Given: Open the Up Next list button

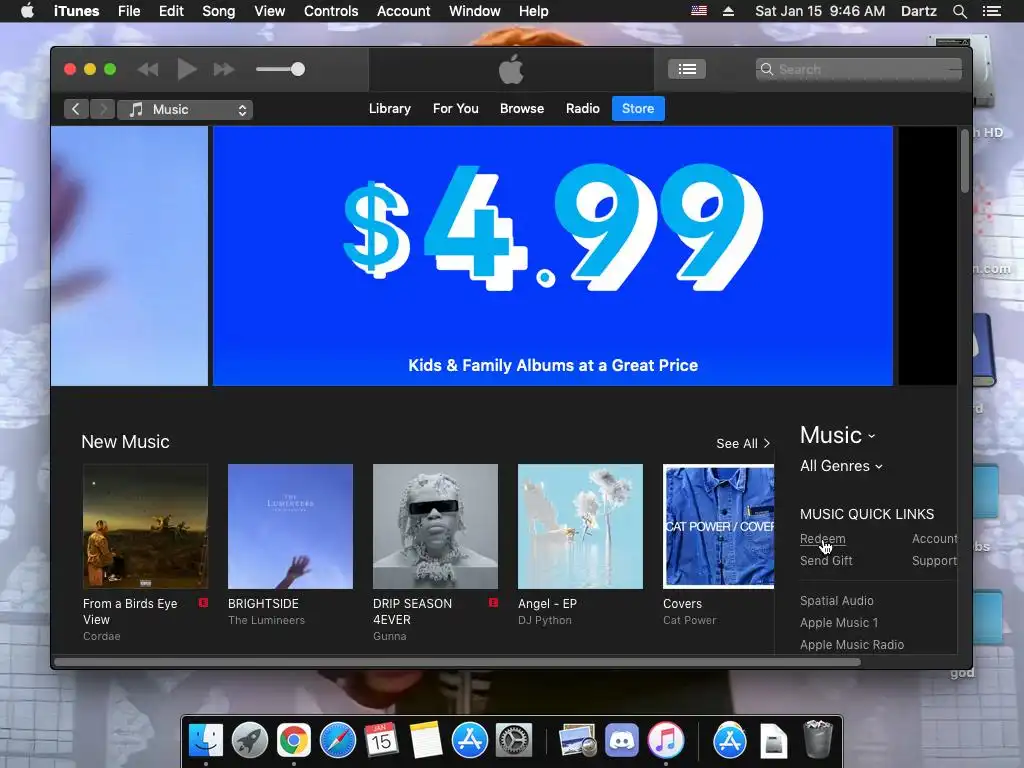Looking at the screenshot, I should point(686,69).
